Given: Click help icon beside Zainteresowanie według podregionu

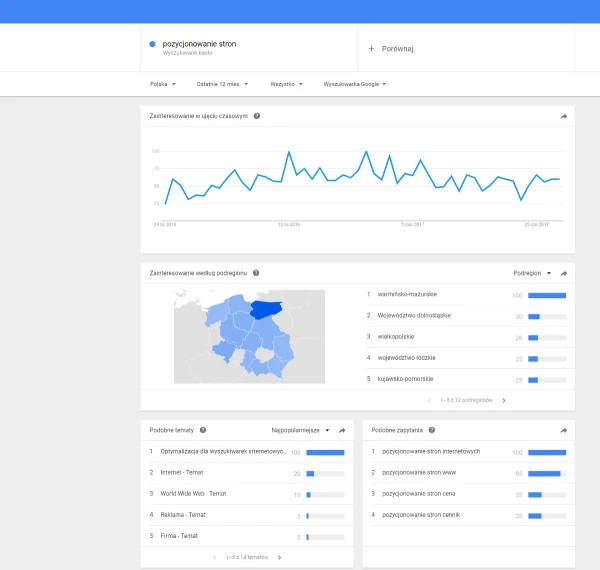Looking at the screenshot, I should coord(257,273).
